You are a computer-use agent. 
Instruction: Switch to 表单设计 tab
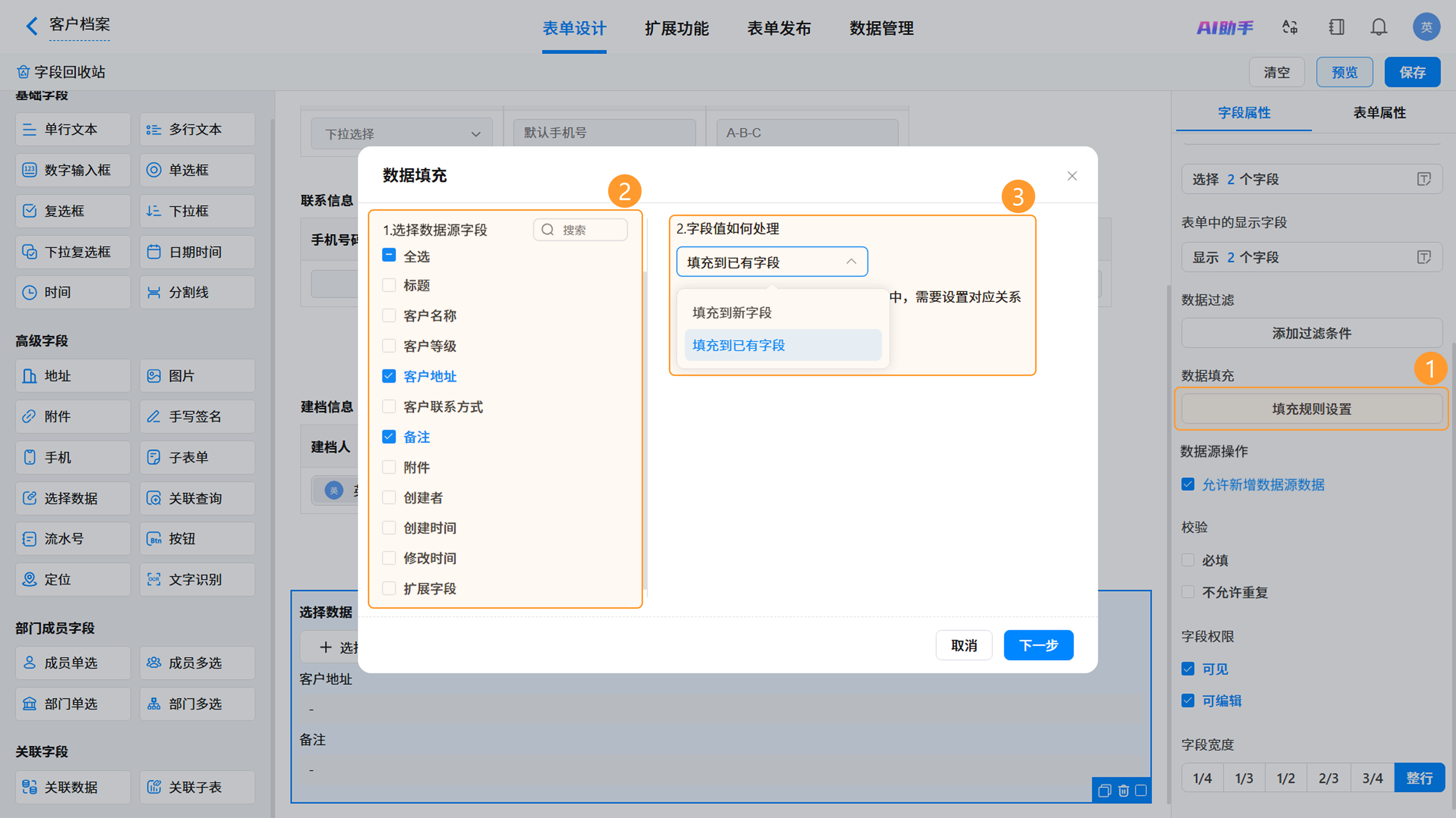tap(574, 28)
